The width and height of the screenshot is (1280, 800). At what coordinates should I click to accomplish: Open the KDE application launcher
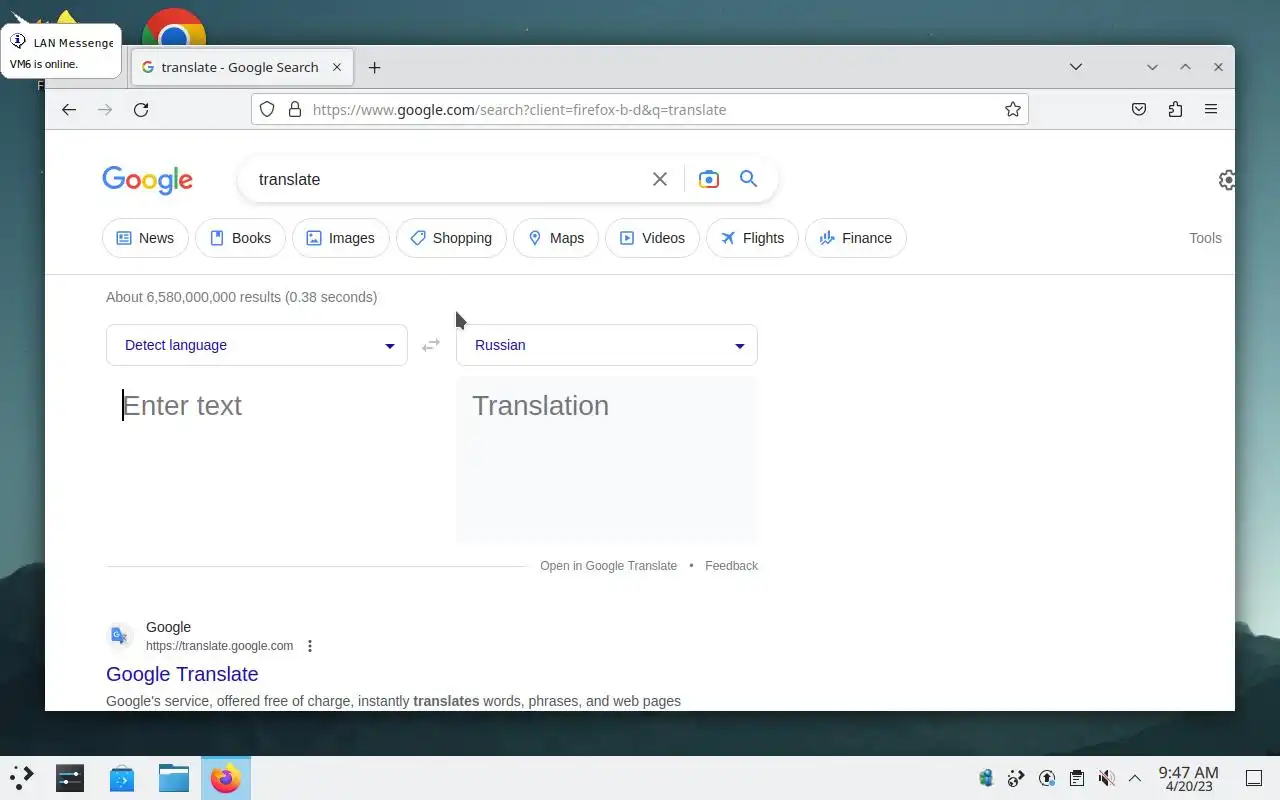point(22,778)
